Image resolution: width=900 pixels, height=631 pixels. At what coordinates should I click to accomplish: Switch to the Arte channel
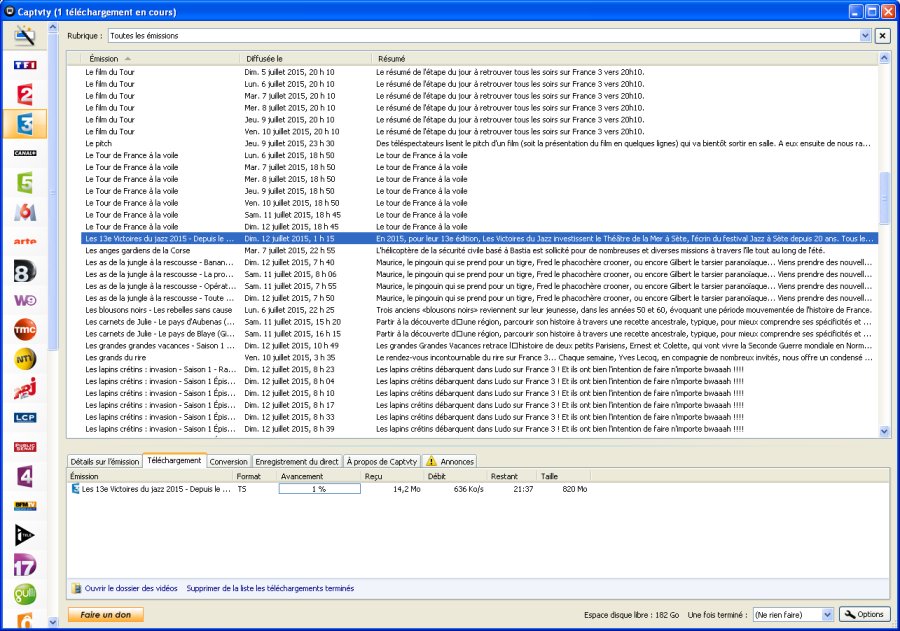(25, 241)
